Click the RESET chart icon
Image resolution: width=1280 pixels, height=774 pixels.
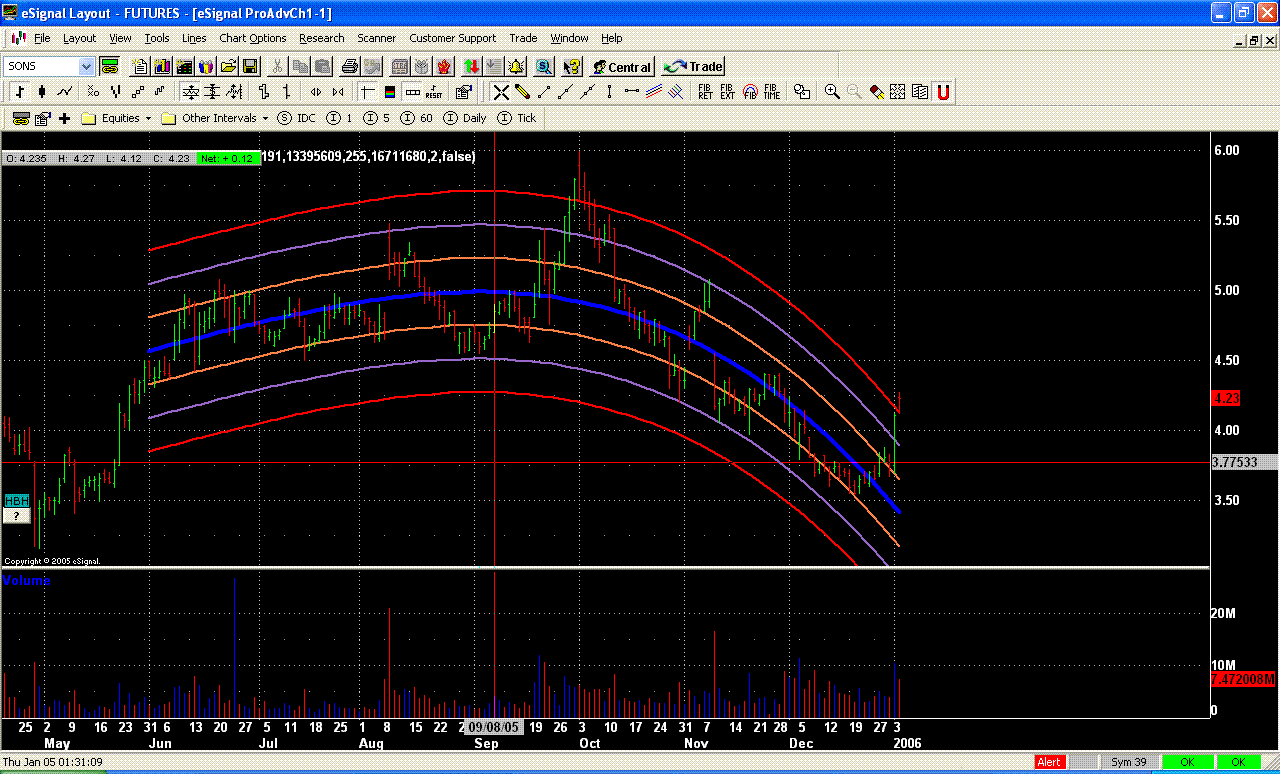[x=434, y=92]
